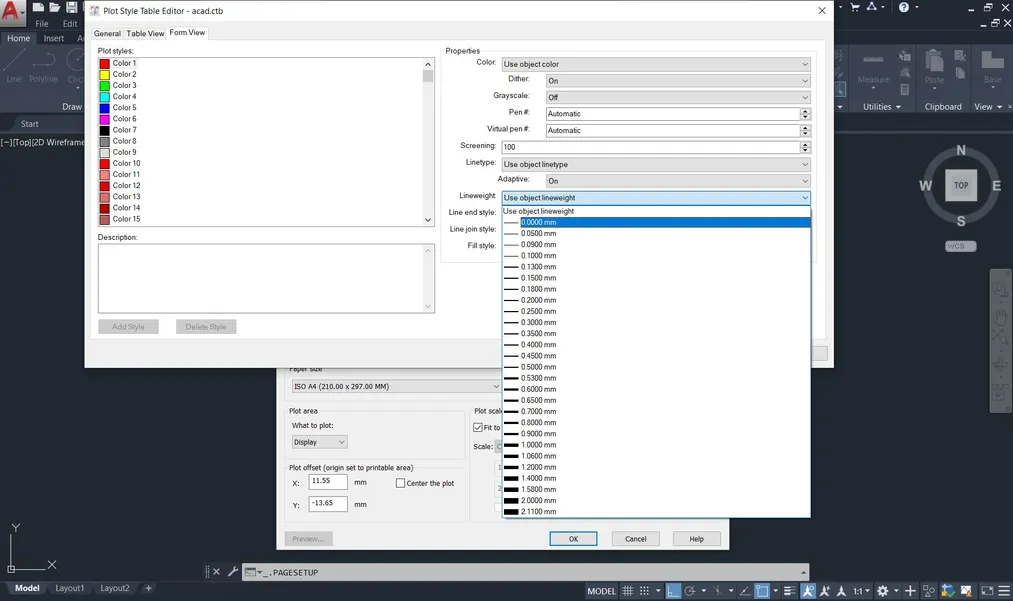Click the Workspace switching gear icon
This screenshot has height=601, width=1013.
coord(881,591)
